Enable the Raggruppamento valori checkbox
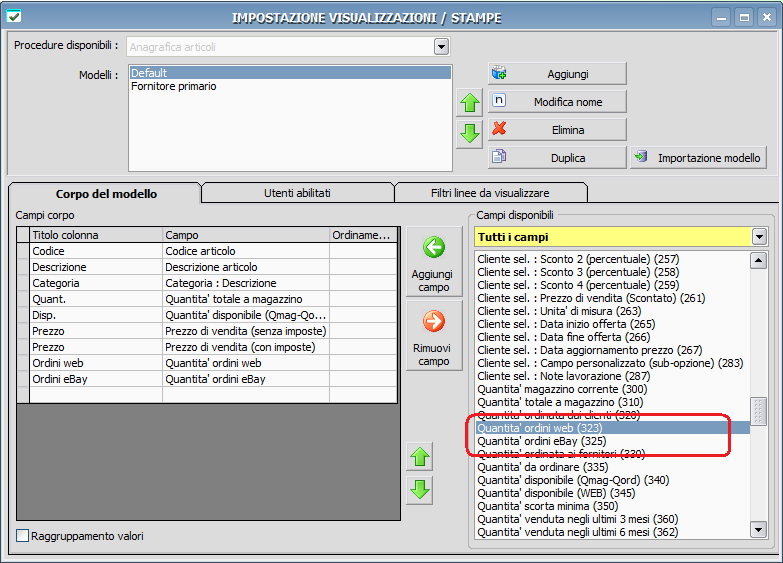Viewport: 783px width, 563px height. (22, 536)
